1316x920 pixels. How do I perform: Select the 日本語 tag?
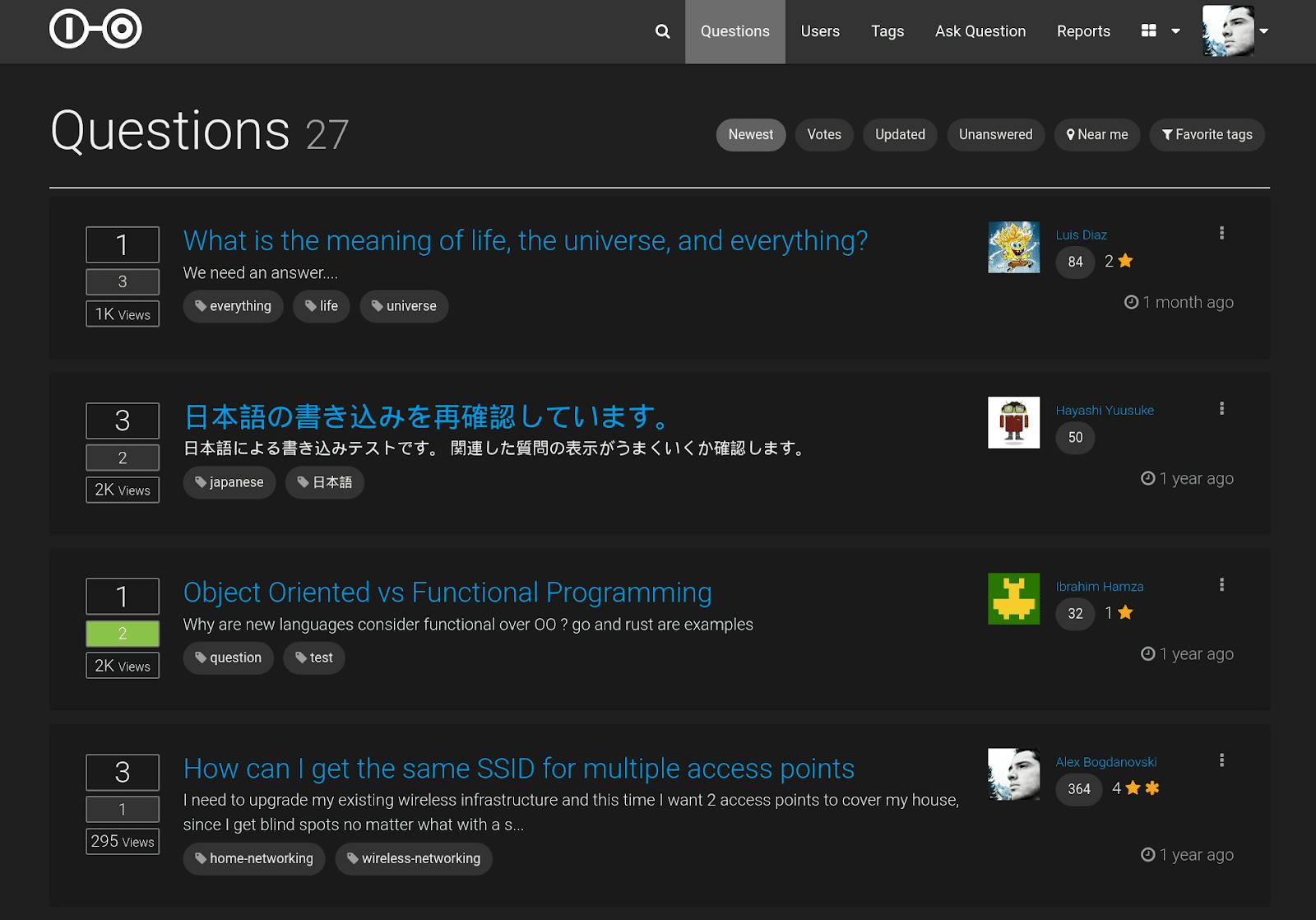[x=325, y=482]
